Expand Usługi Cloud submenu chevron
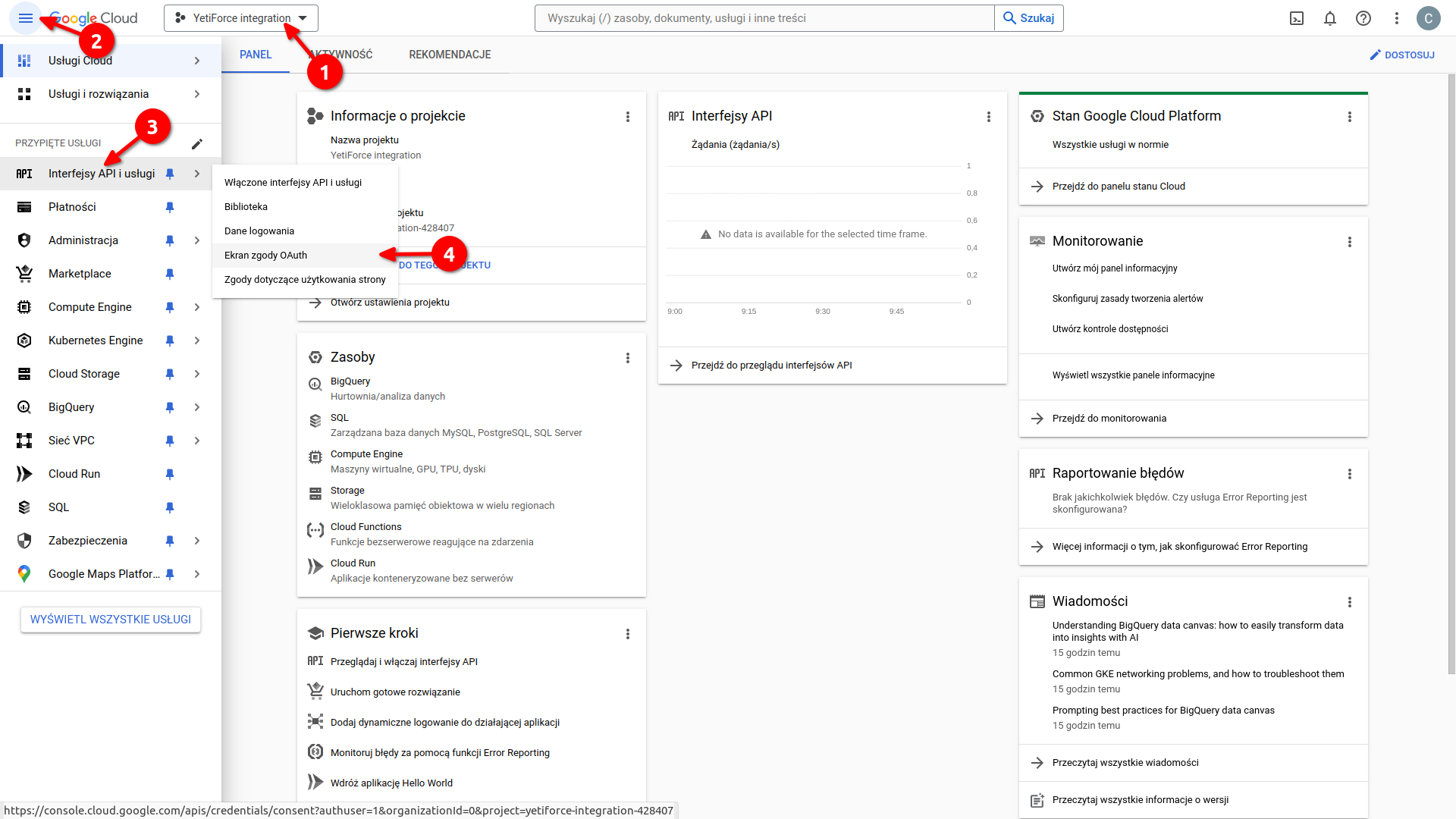Image resolution: width=1456 pixels, height=819 pixels. (197, 61)
